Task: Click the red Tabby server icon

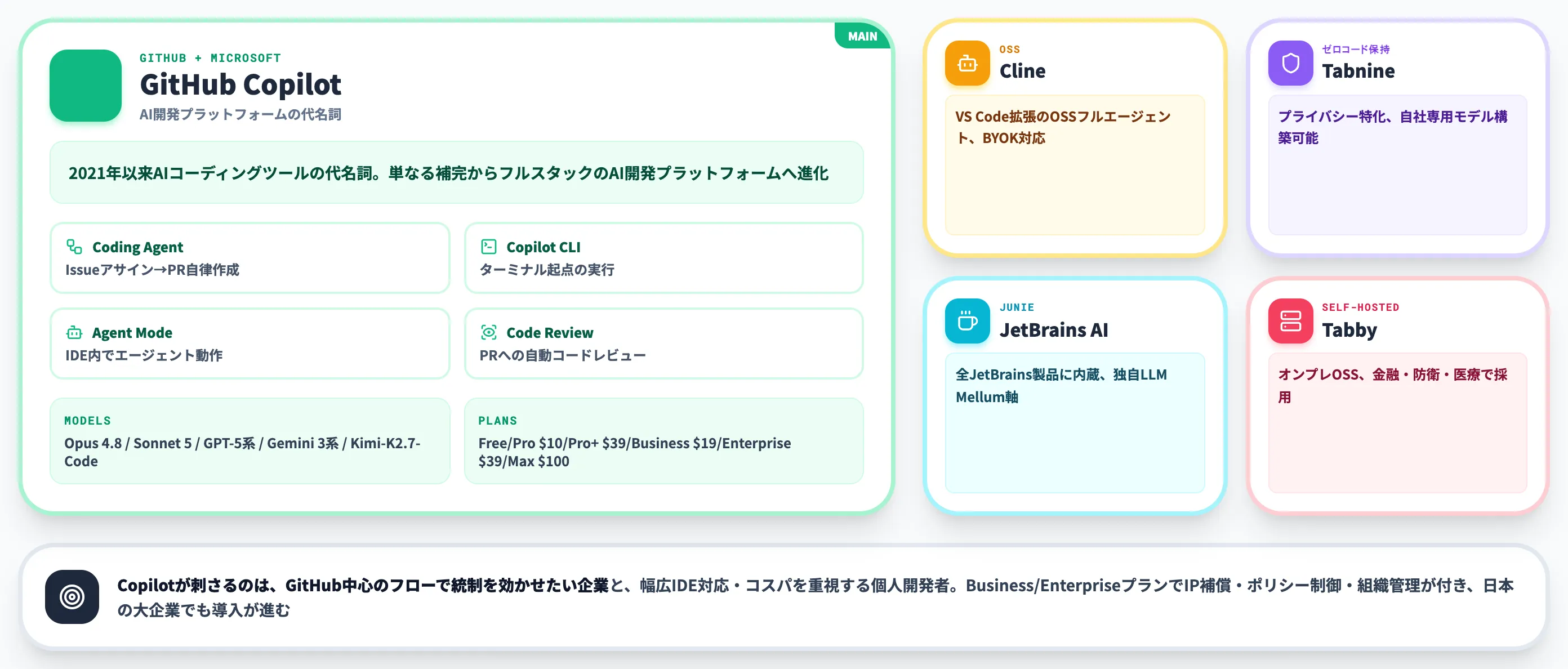Action: 1290,321
